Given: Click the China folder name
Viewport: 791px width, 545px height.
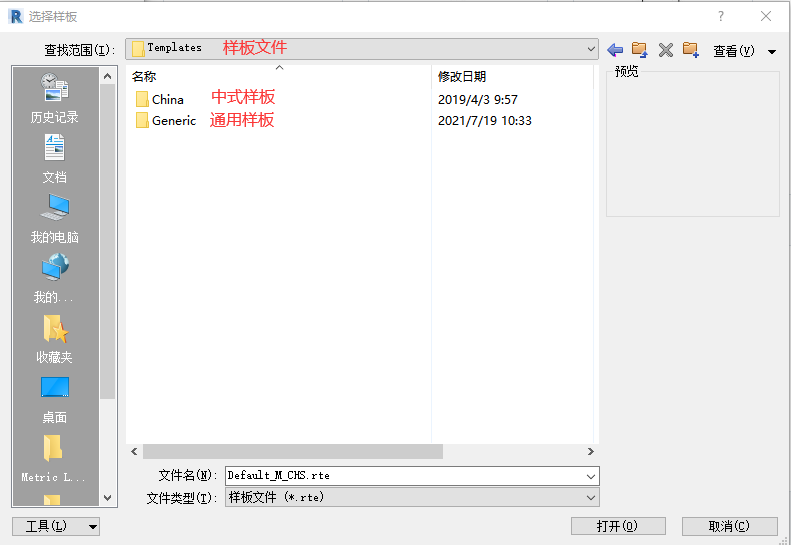Looking at the screenshot, I should coord(168,100).
